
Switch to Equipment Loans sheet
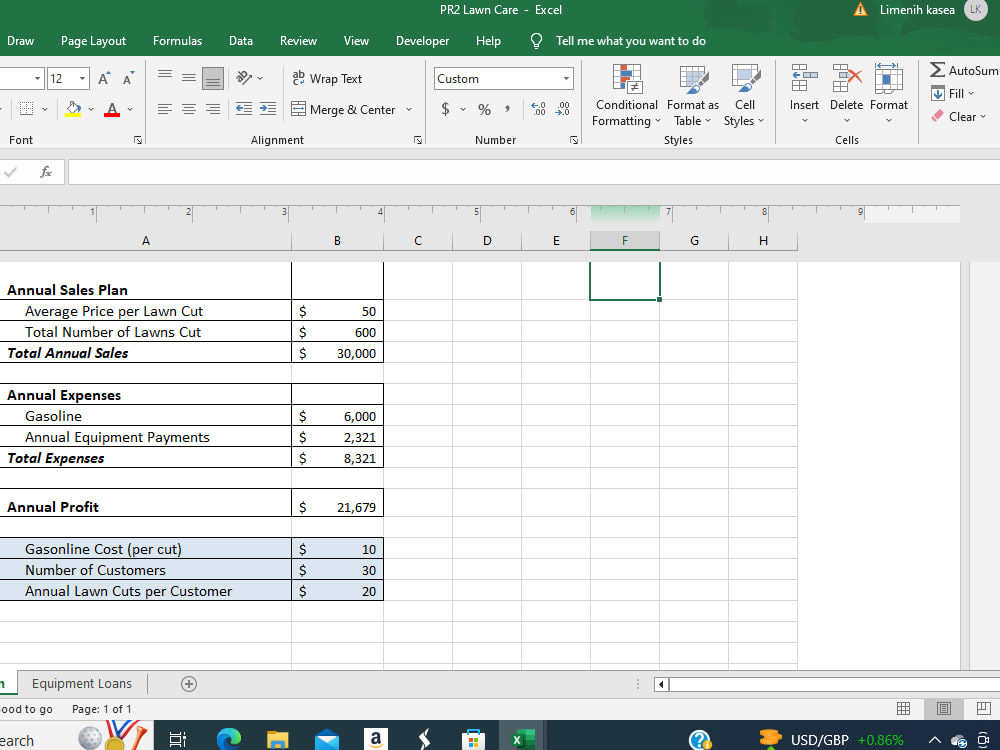pyautogui.click(x=82, y=684)
